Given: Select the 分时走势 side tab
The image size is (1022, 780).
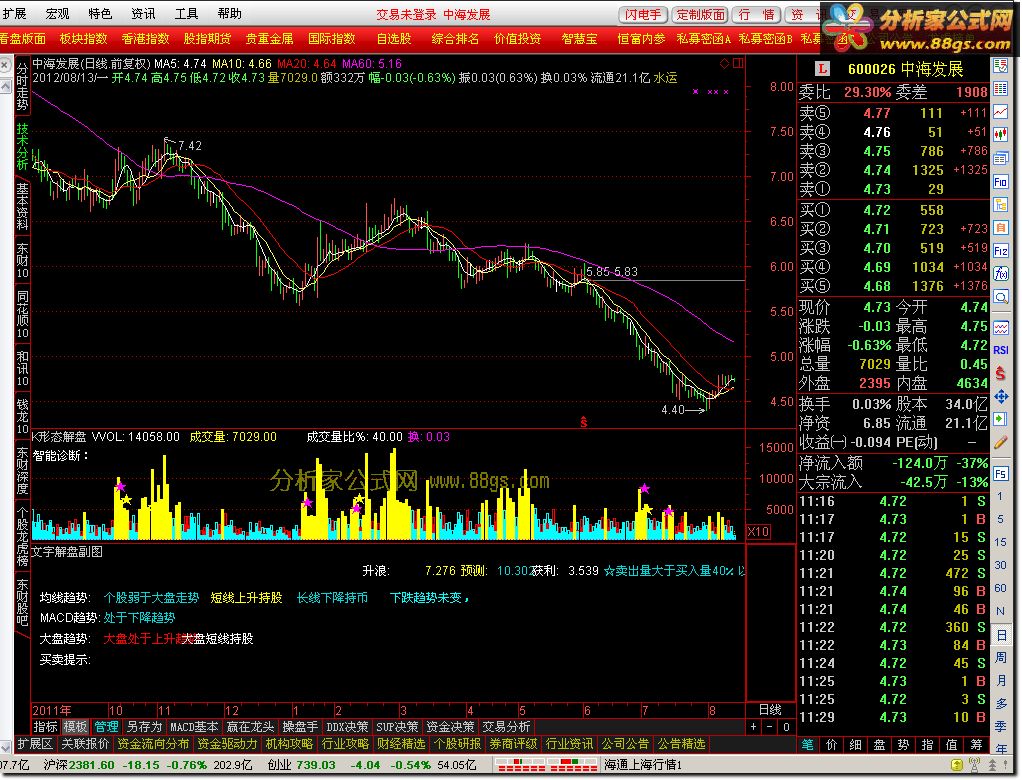Looking at the screenshot, I should point(22,86).
